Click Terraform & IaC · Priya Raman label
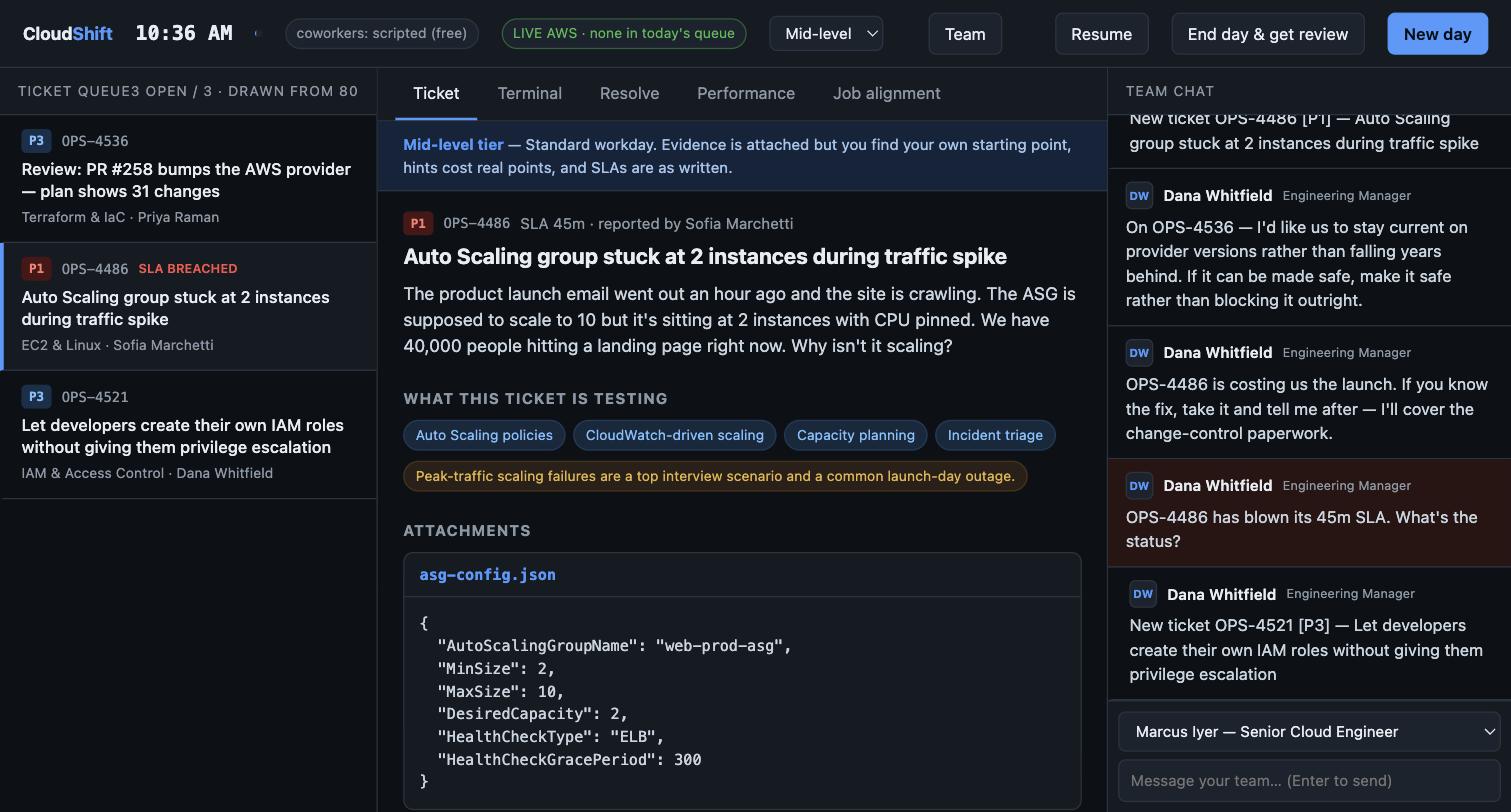This screenshot has width=1511, height=812. click(120, 217)
